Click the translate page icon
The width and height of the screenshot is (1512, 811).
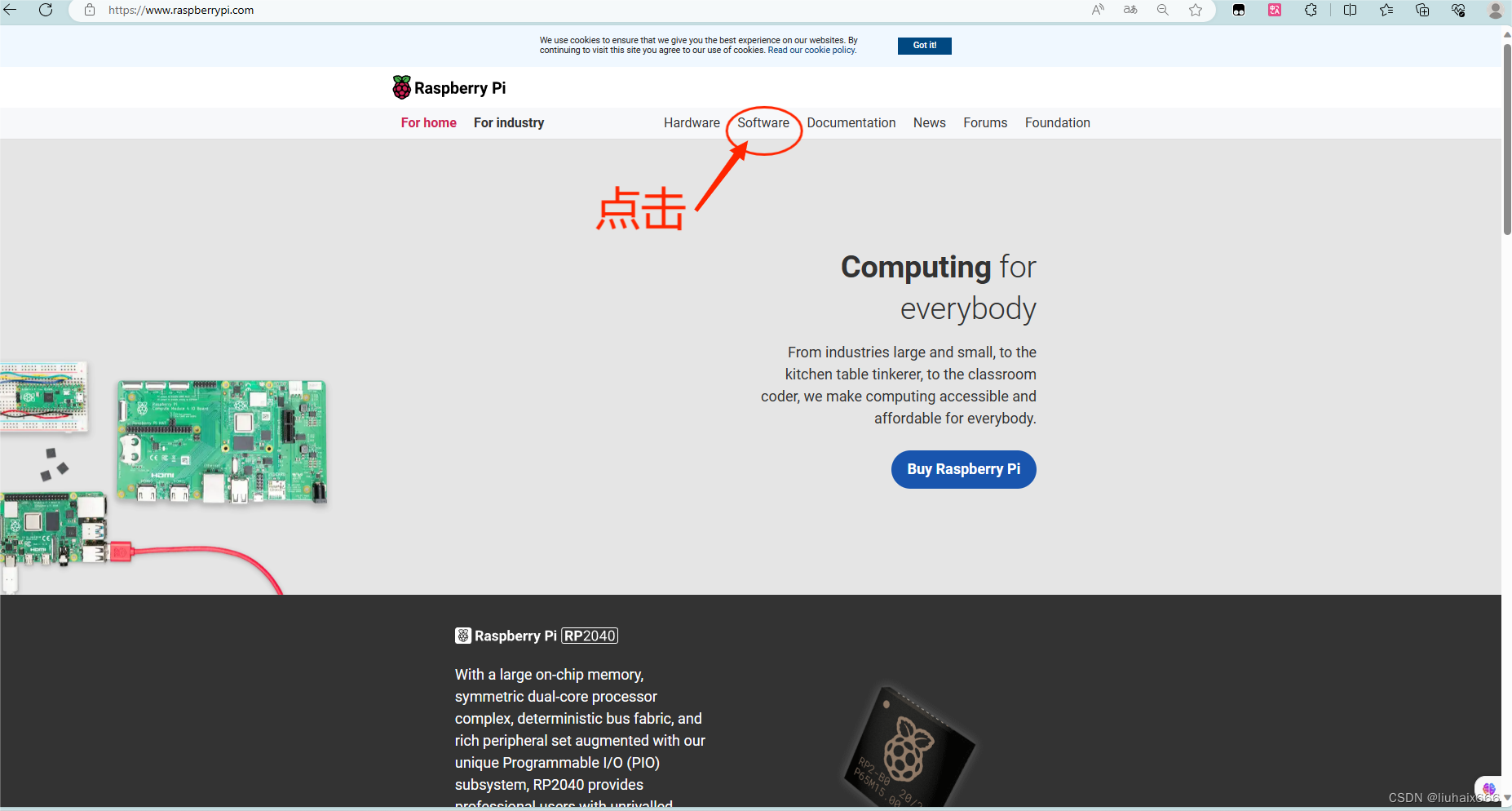1130,10
